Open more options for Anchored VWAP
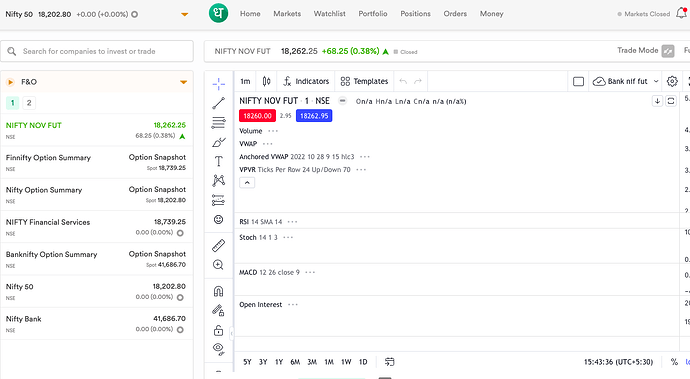This screenshot has height=379, width=690. tap(365, 157)
